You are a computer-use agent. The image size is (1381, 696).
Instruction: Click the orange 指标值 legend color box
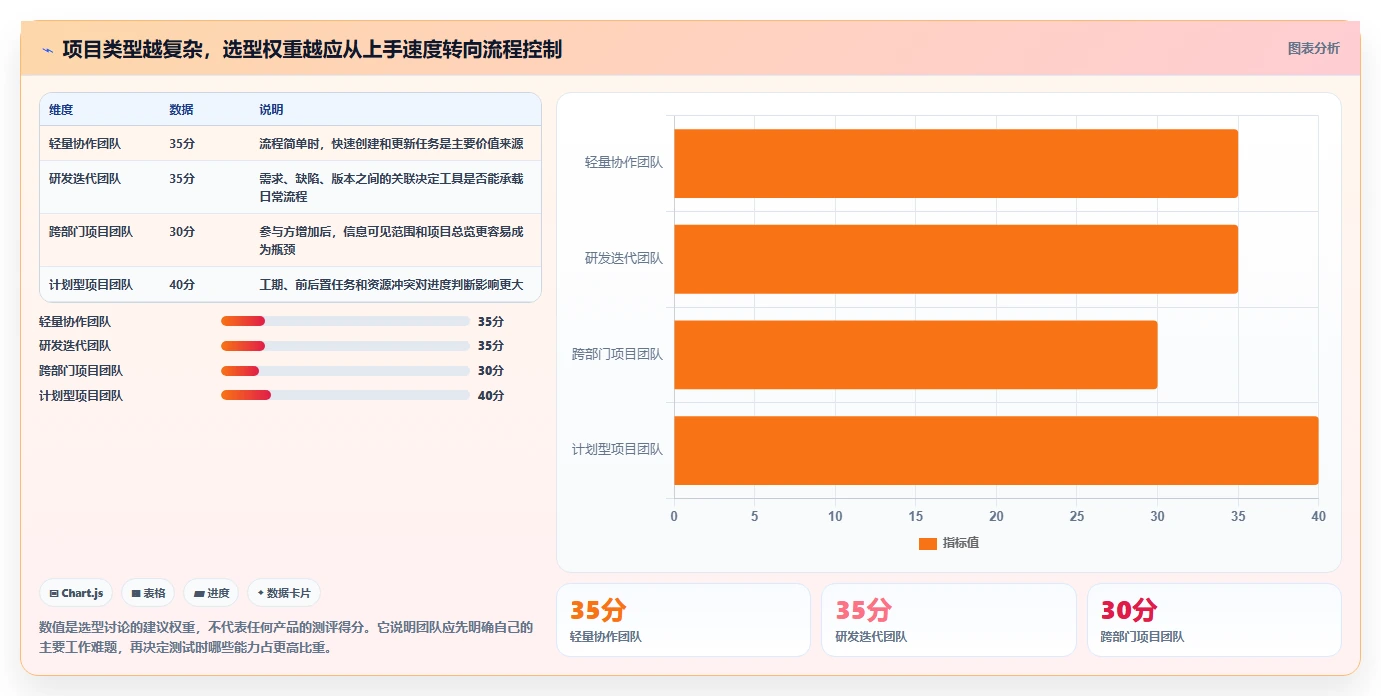(x=928, y=544)
